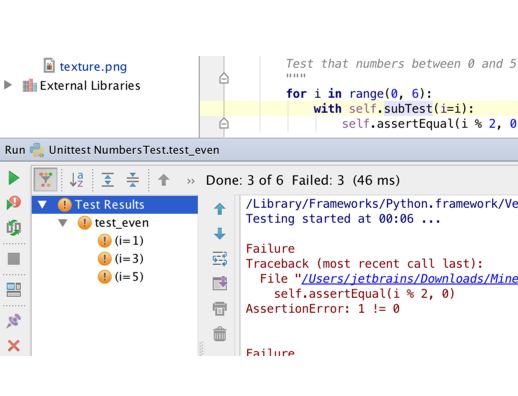Collapse all test tree nodes

tap(133, 180)
